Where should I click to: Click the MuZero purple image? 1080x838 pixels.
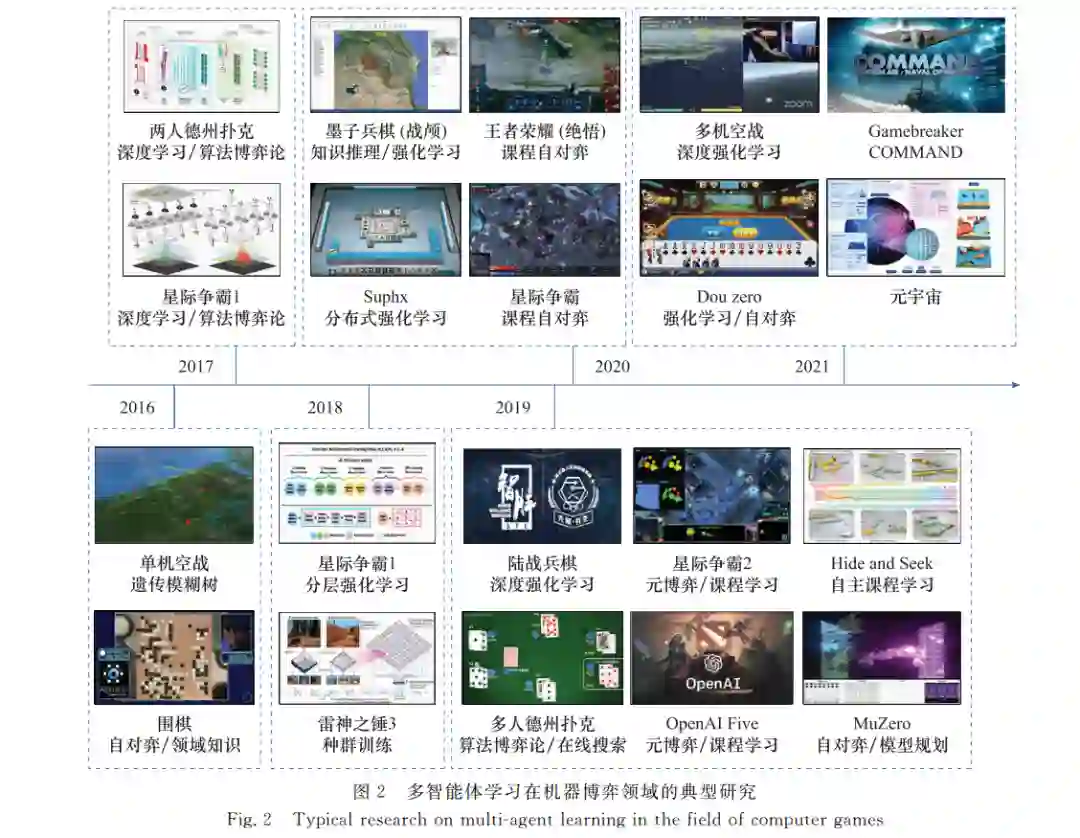click(882, 658)
